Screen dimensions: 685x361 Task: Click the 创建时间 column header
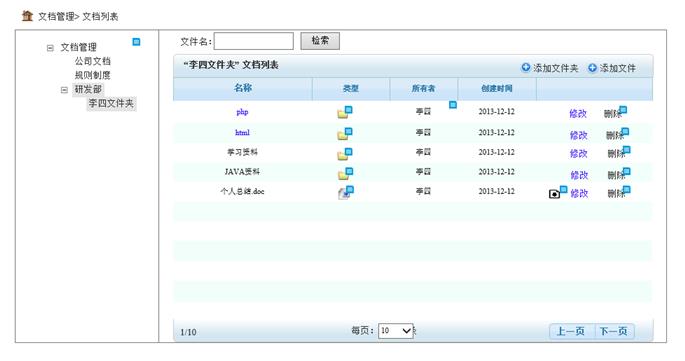497,89
